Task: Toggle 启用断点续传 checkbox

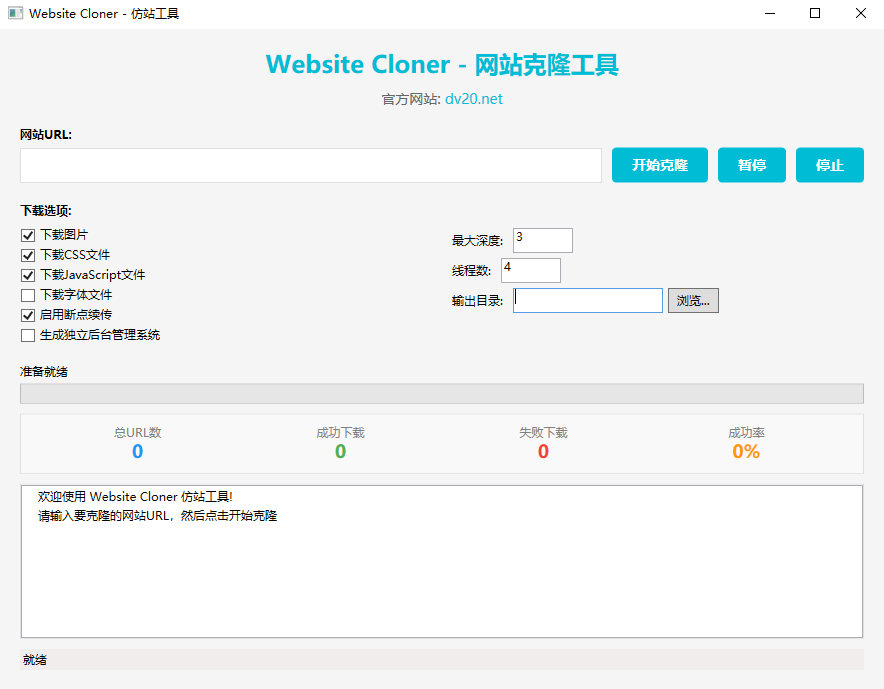Action: pyautogui.click(x=28, y=315)
